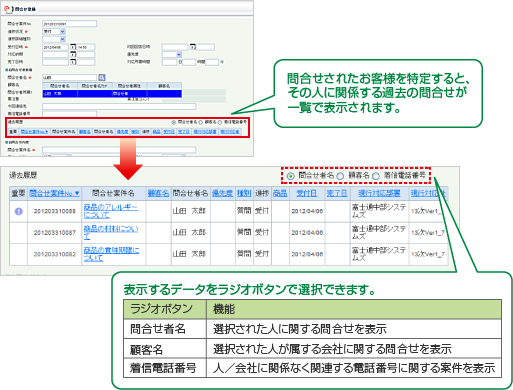The width and height of the screenshot is (513, 390).
Task: Click the 対応納期 date input field
Action: pos(55,54)
